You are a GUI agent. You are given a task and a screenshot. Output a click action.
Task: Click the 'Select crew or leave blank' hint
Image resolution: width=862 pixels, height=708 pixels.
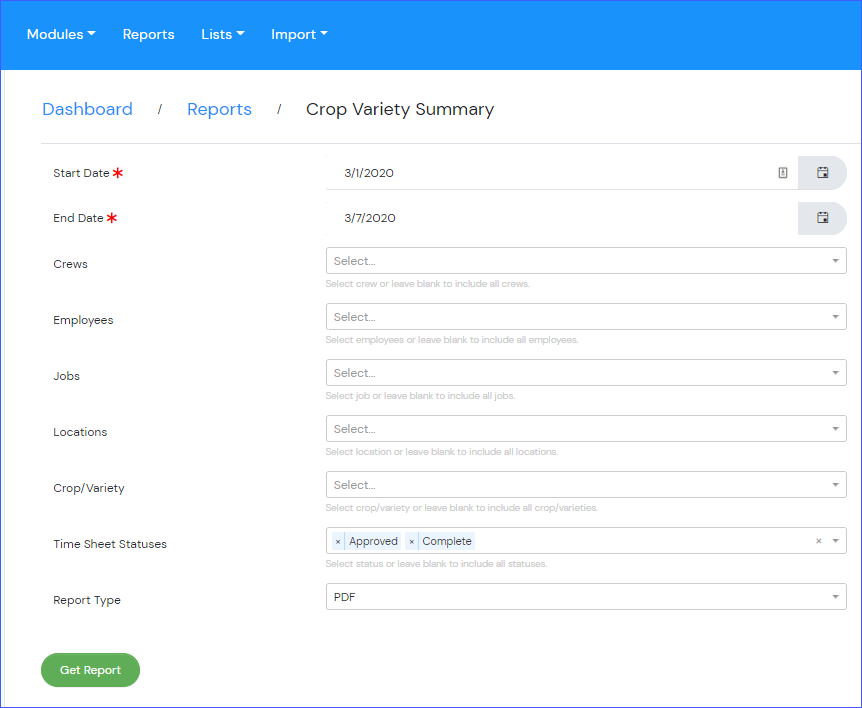coord(428,284)
